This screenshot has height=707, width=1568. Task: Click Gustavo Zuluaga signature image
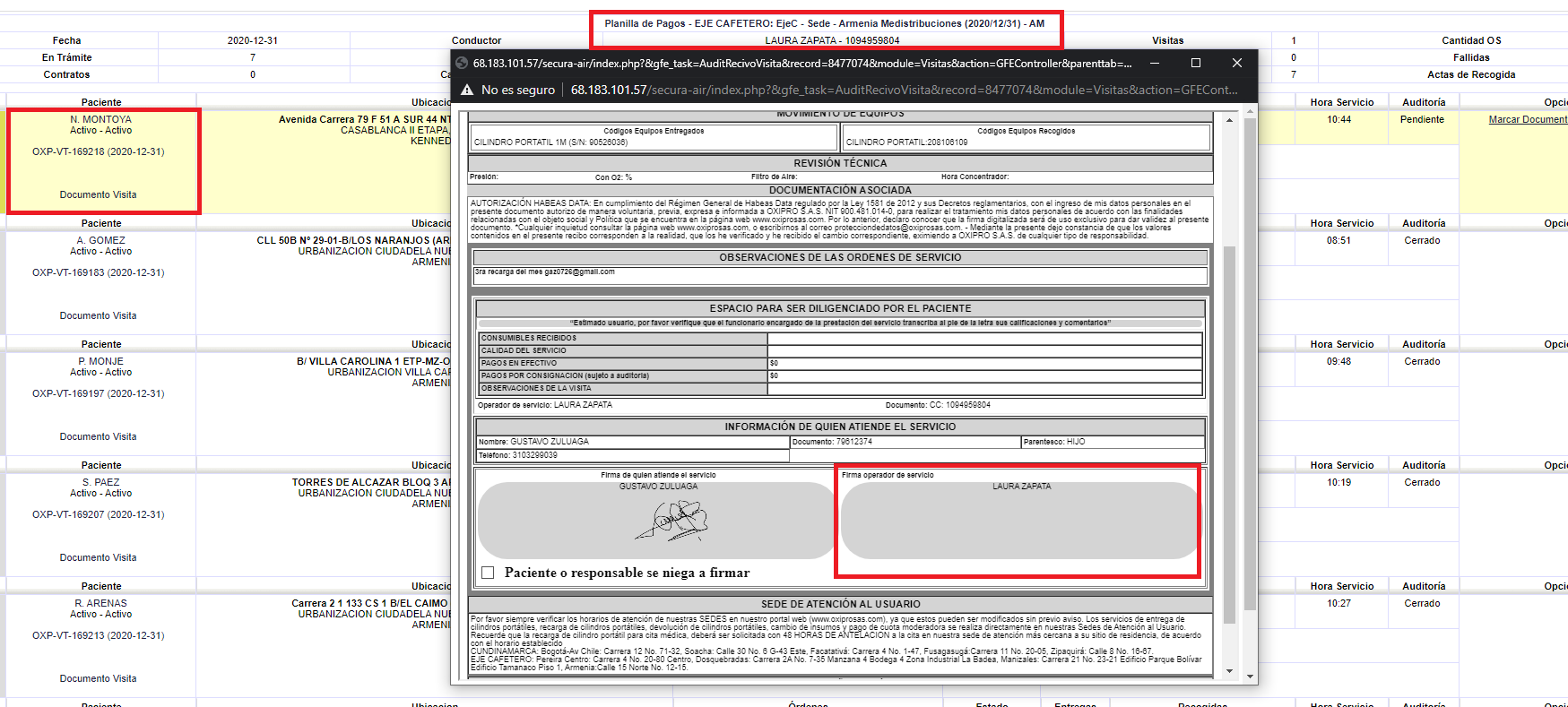671,521
